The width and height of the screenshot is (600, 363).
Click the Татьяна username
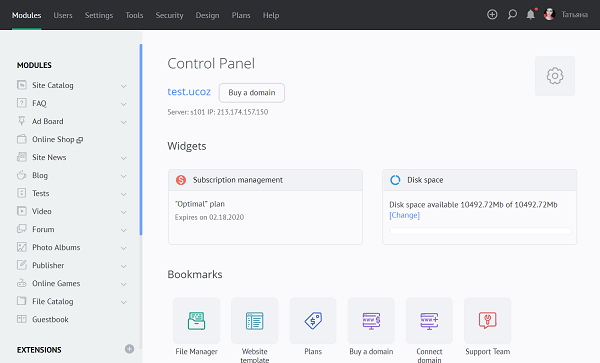pyautogui.click(x=574, y=15)
